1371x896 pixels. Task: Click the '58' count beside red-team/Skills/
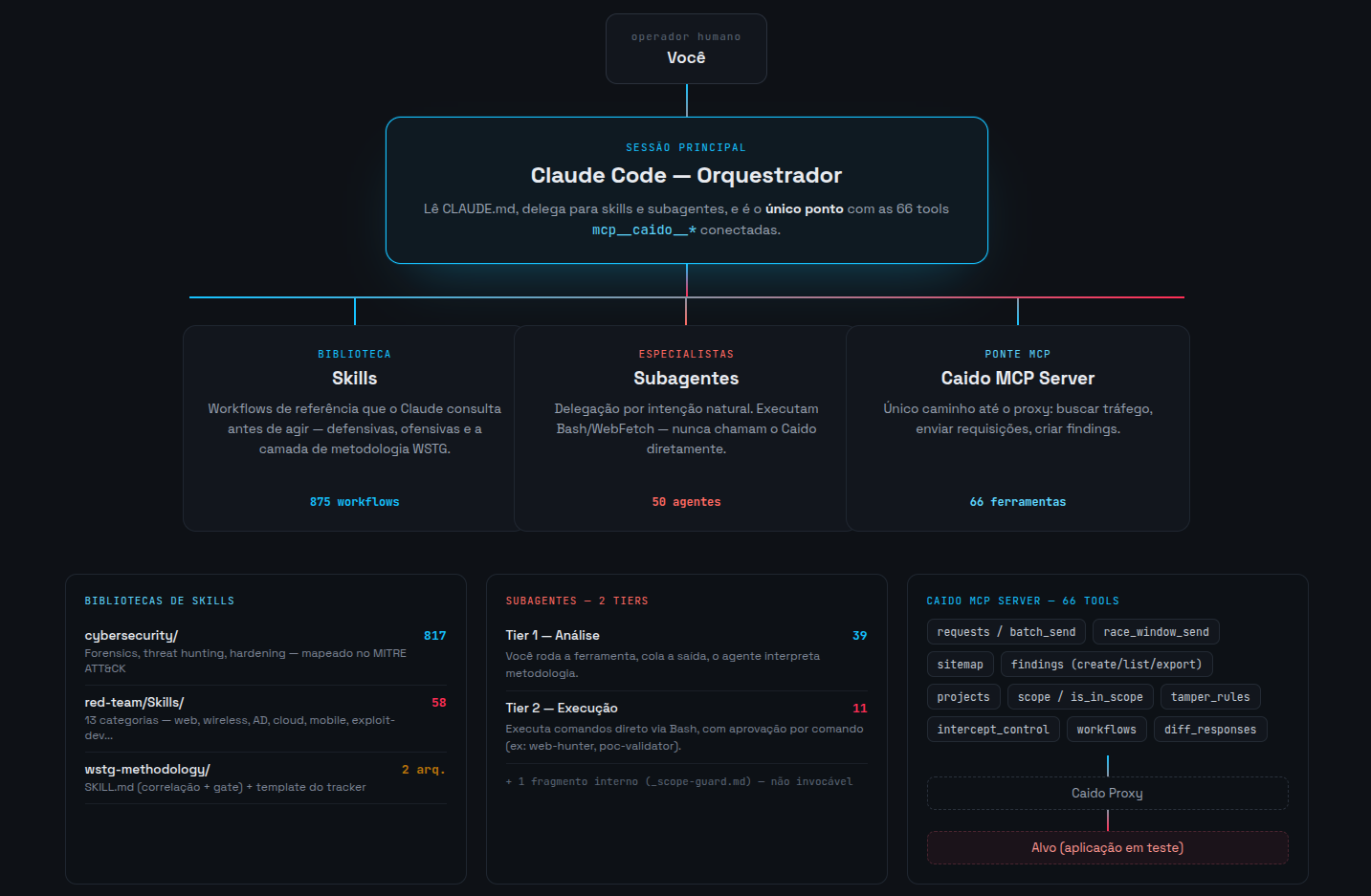pyautogui.click(x=439, y=702)
